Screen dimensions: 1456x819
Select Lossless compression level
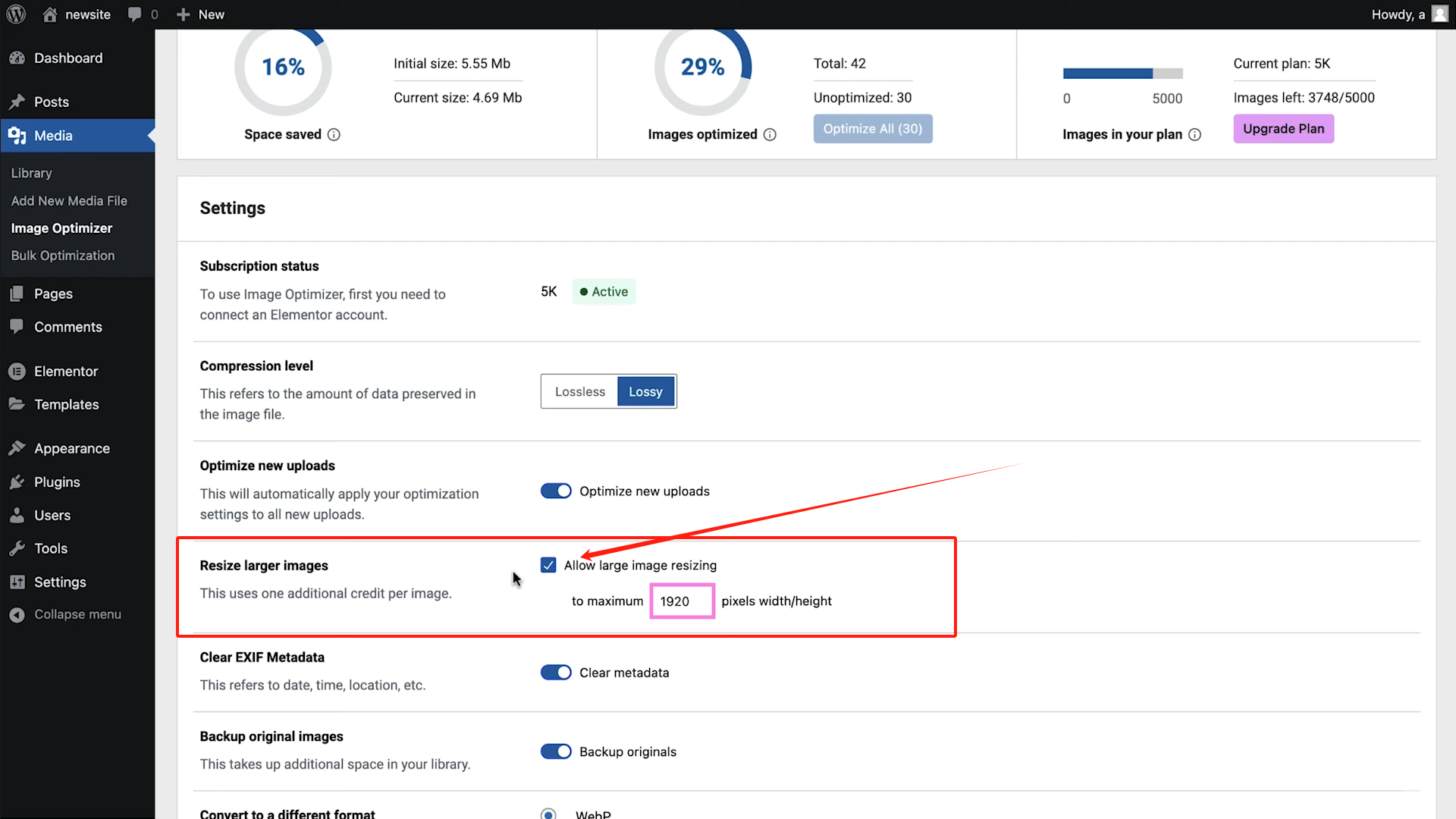click(579, 391)
